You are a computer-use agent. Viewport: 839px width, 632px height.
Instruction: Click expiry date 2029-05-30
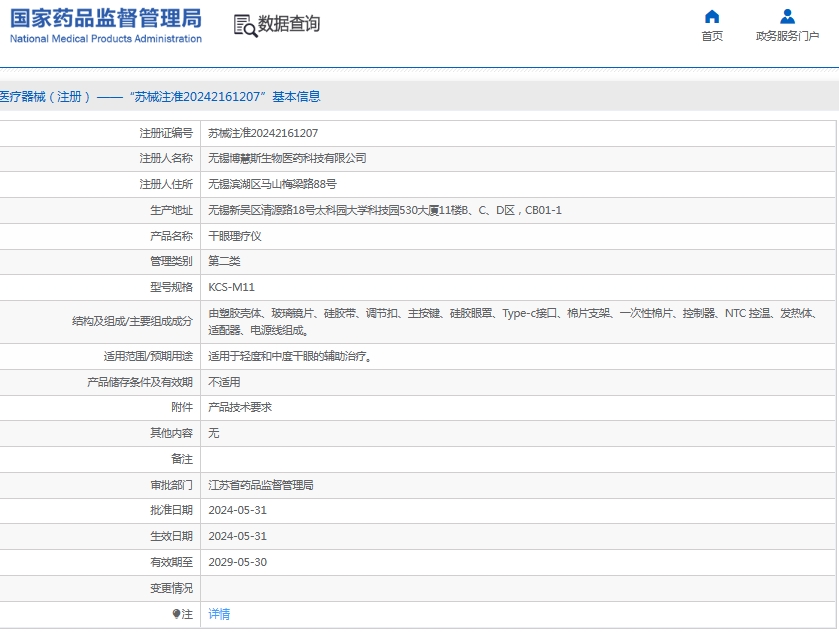[x=238, y=562]
